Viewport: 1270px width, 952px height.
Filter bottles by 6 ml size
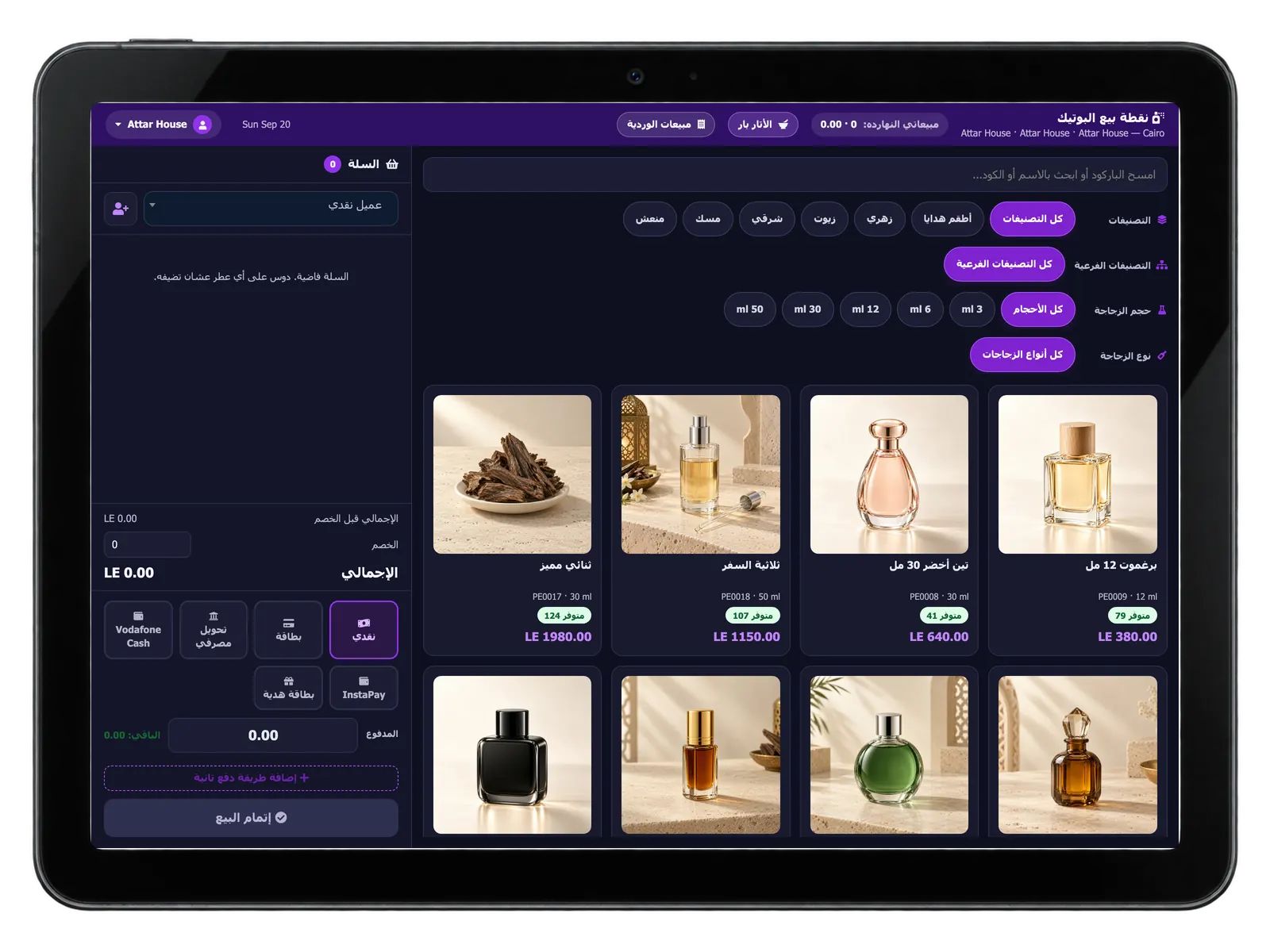click(x=920, y=309)
